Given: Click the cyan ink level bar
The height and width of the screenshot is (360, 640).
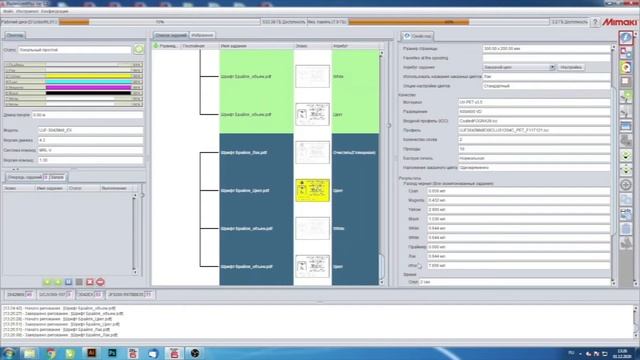Looking at the screenshot, I should point(88,82).
